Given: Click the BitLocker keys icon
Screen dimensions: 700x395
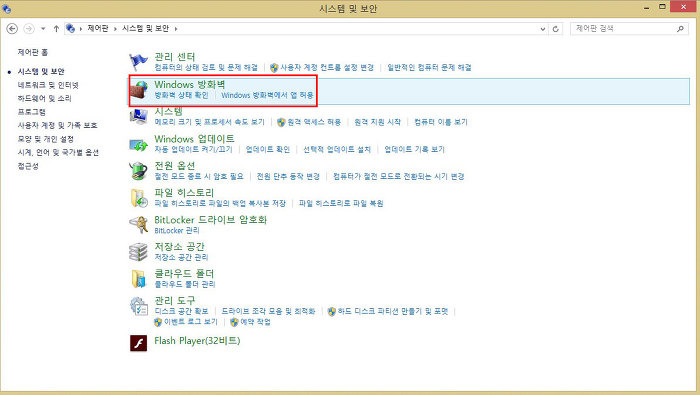Looking at the screenshot, I should coord(139,225).
